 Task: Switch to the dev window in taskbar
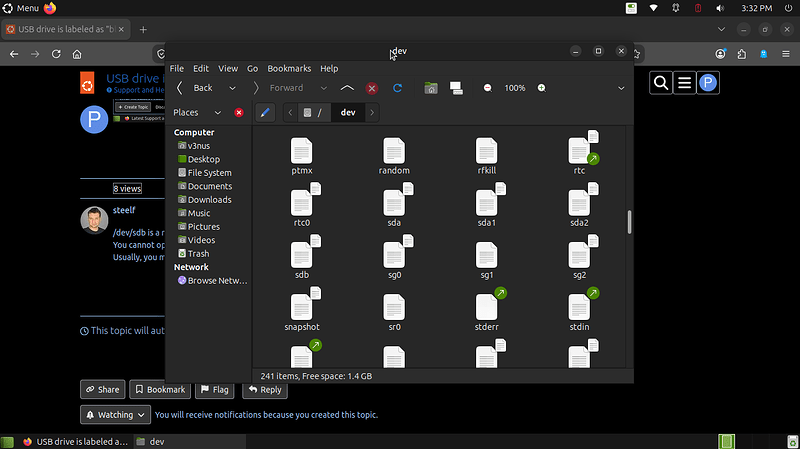coord(190,441)
